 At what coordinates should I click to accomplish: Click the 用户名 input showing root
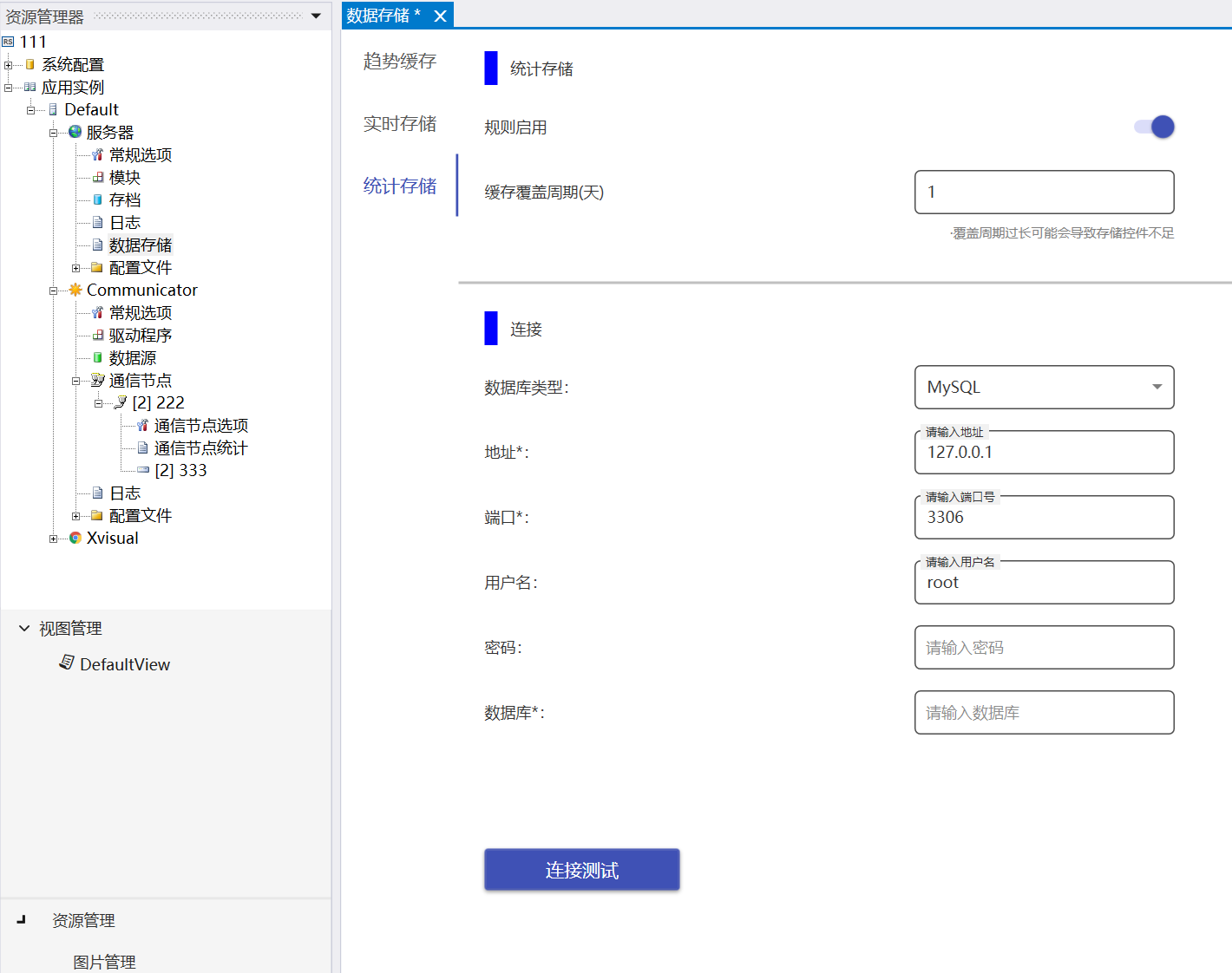point(1045,582)
